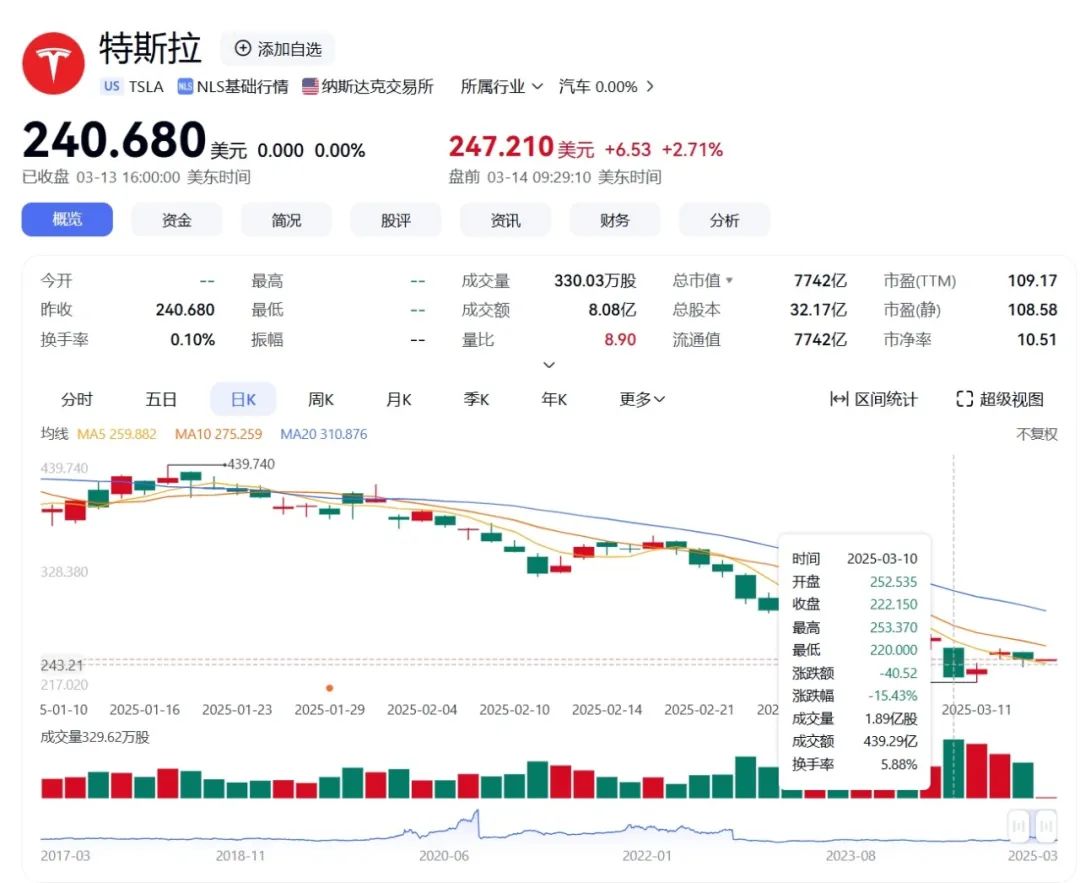Click the US flag icon by 纳斯达克交易所
Screen dimensions: 1080x883
coord(310,86)
